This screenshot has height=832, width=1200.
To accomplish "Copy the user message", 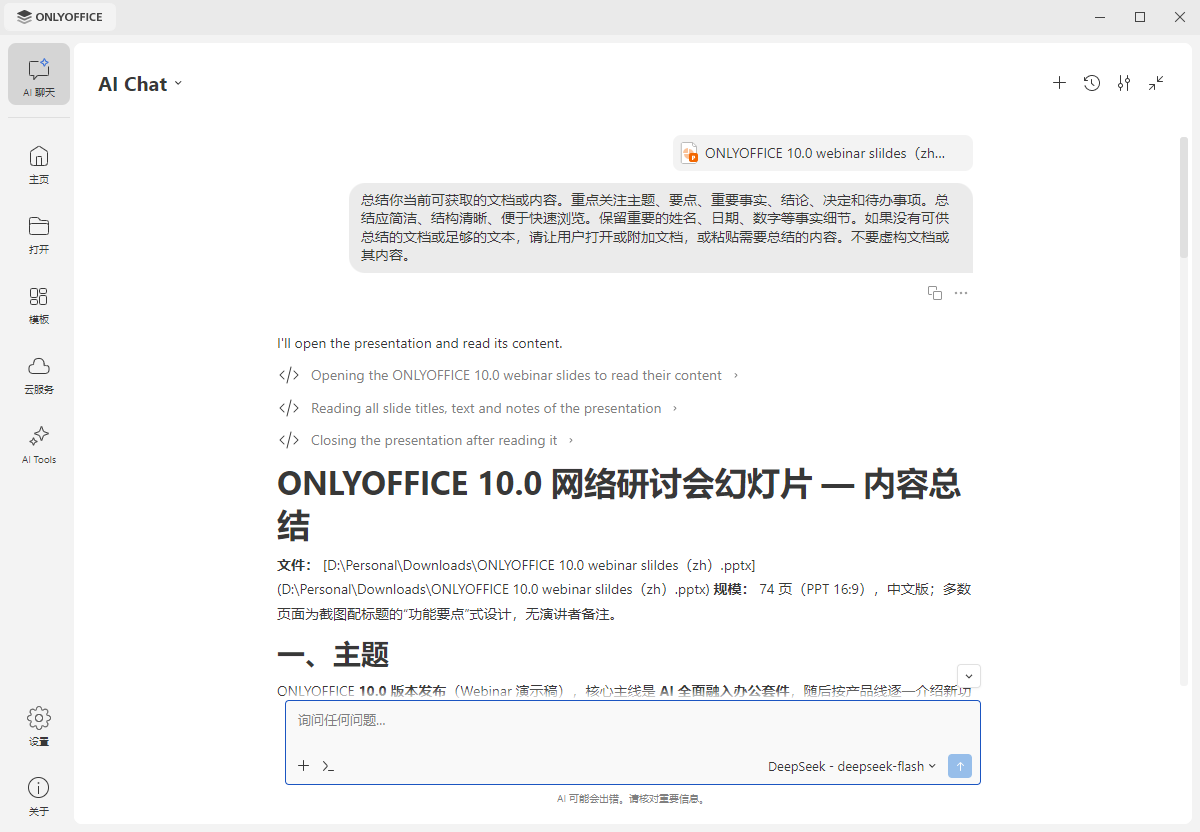I will [x=935, y=293].
